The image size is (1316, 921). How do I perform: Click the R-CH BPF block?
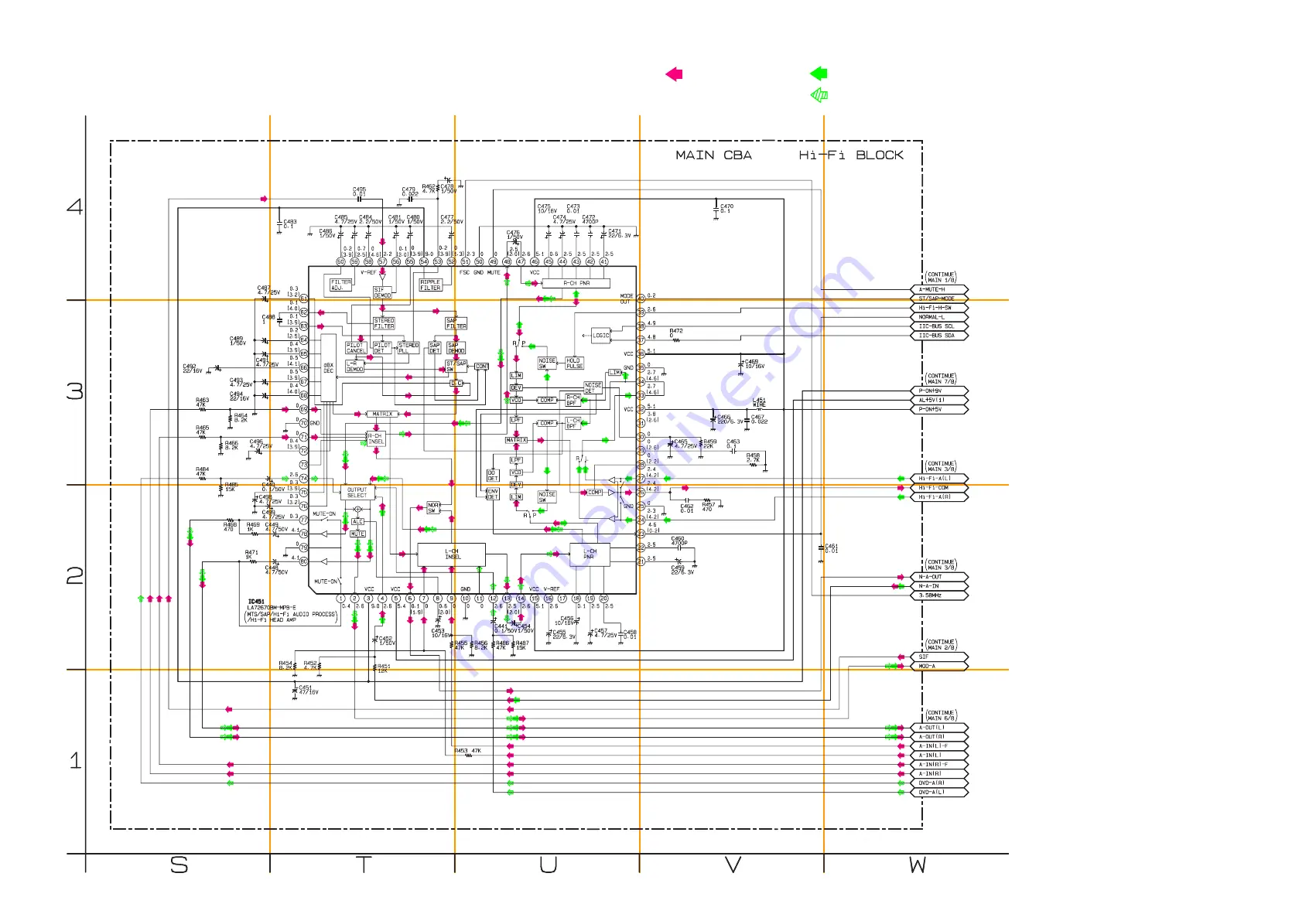573,400
